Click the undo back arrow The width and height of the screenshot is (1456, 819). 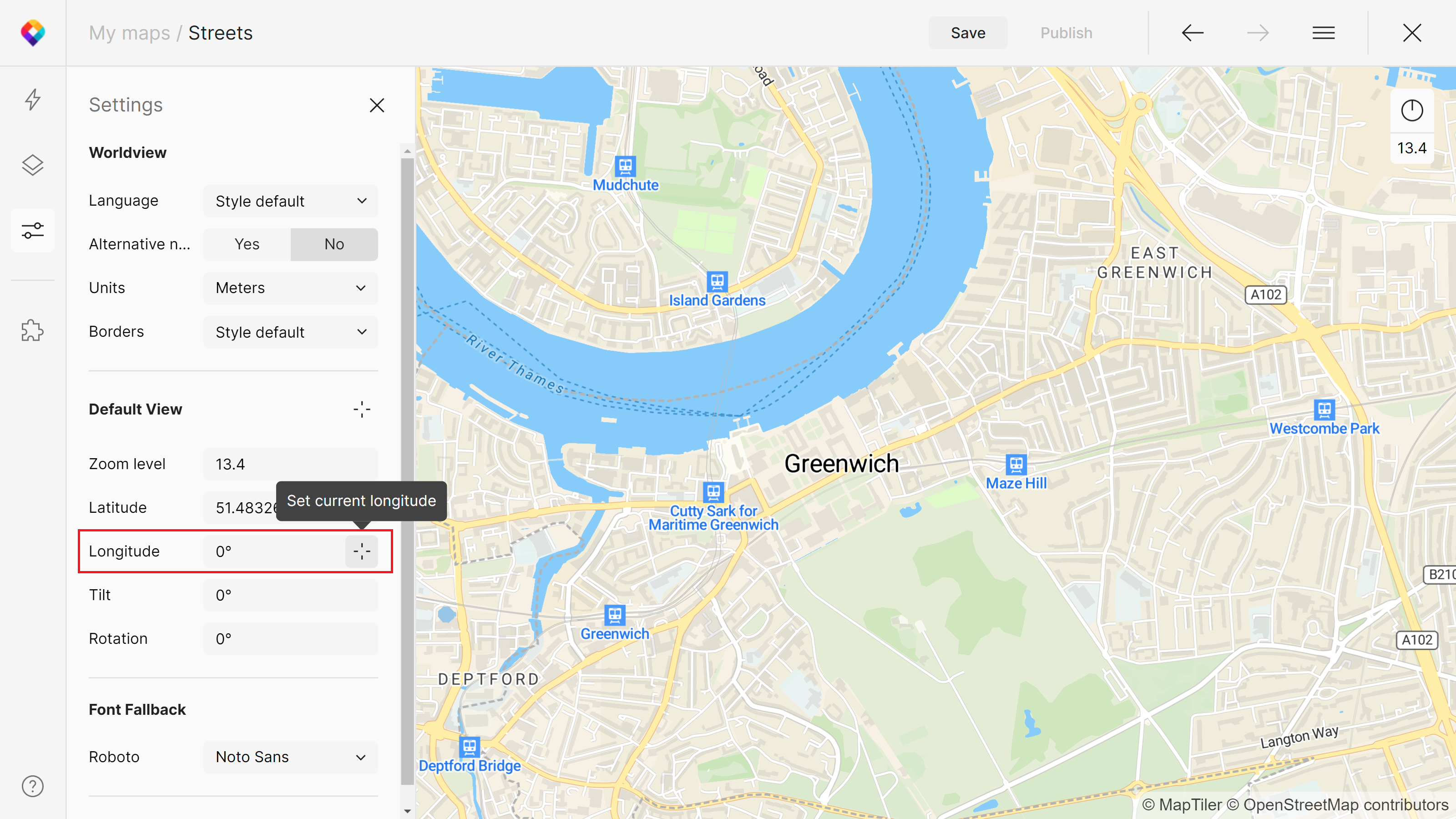pyautogui.click(x=1193, y=33)
